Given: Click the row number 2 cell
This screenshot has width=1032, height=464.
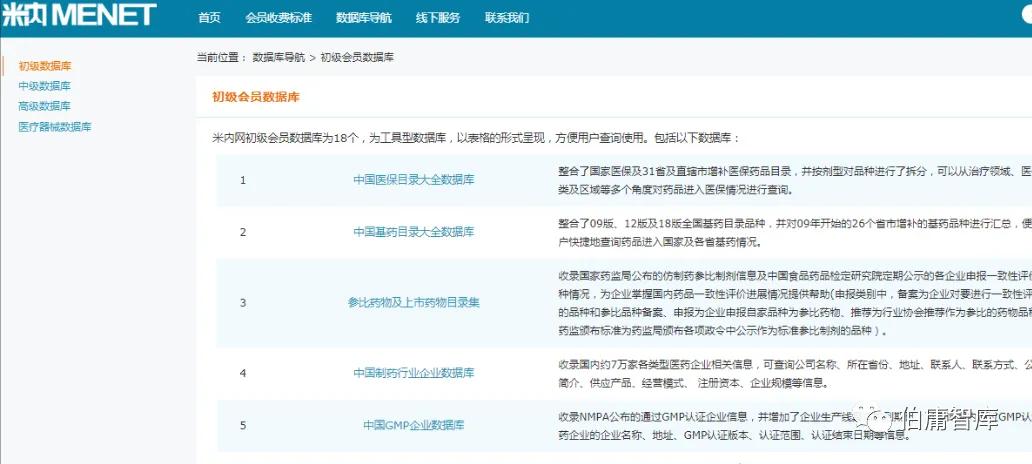Looking at the screenshot, I should [x=243, y=232].
